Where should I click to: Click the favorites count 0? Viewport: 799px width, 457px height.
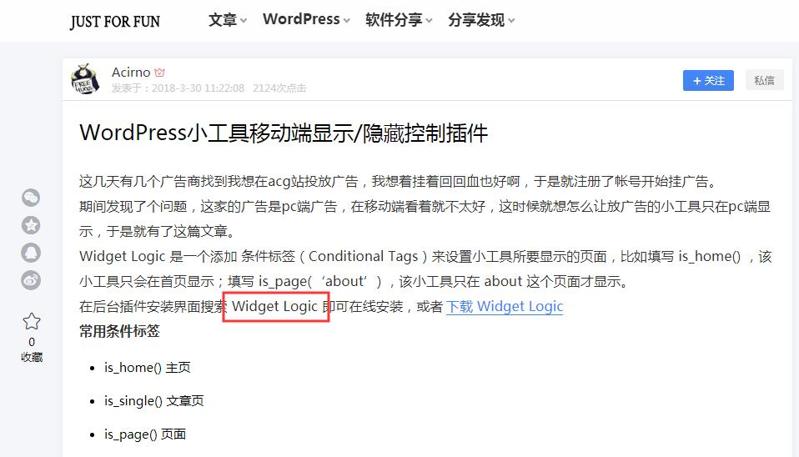(32, 342)
